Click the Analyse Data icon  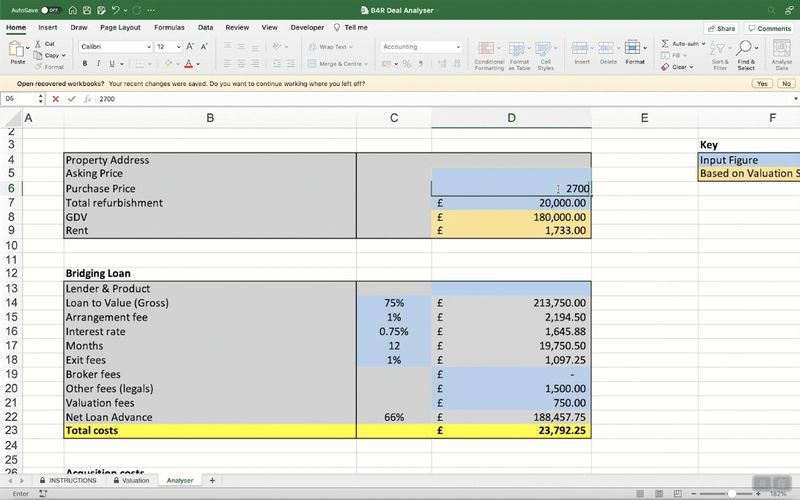point(781,52)
